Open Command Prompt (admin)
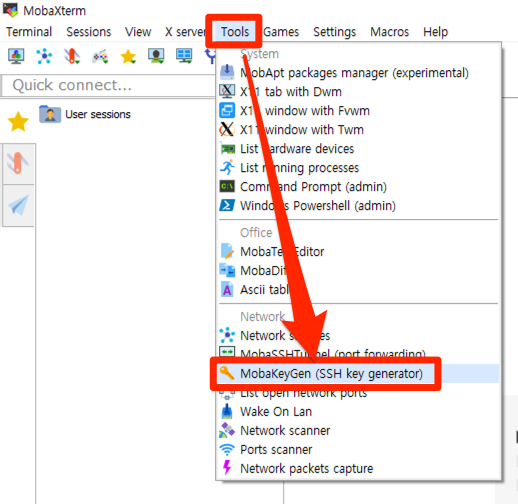Image resolution: width=518 pixels, height=504 pixels. pos(358,187)
